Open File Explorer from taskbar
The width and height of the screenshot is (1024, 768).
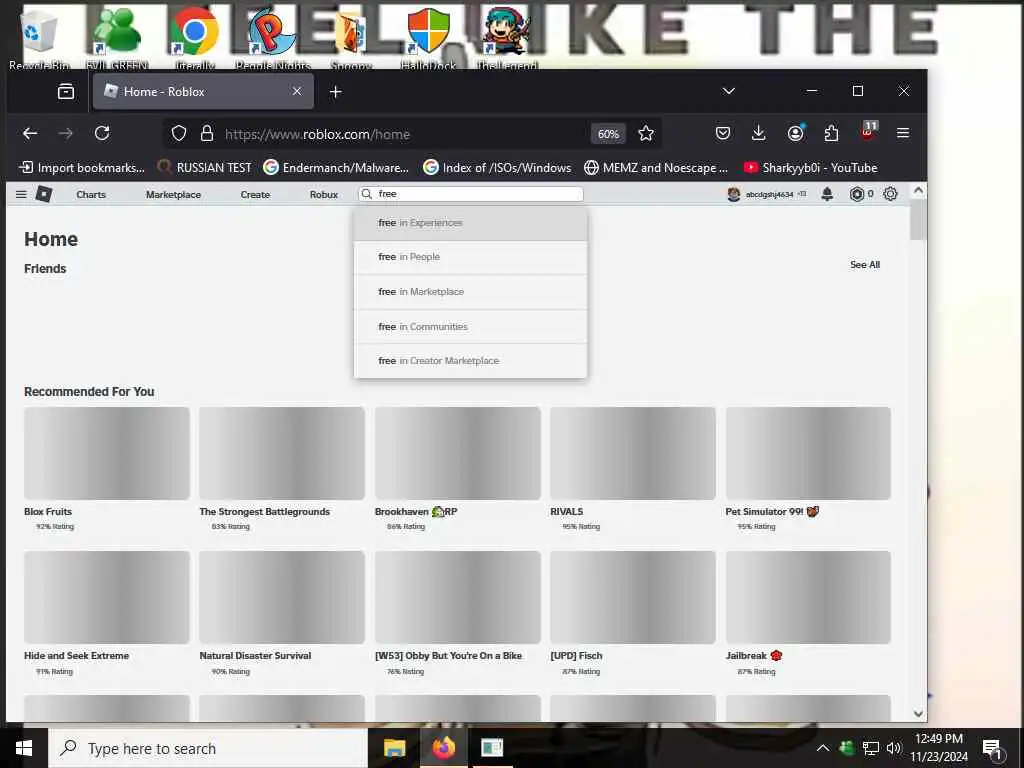[394, 748]
